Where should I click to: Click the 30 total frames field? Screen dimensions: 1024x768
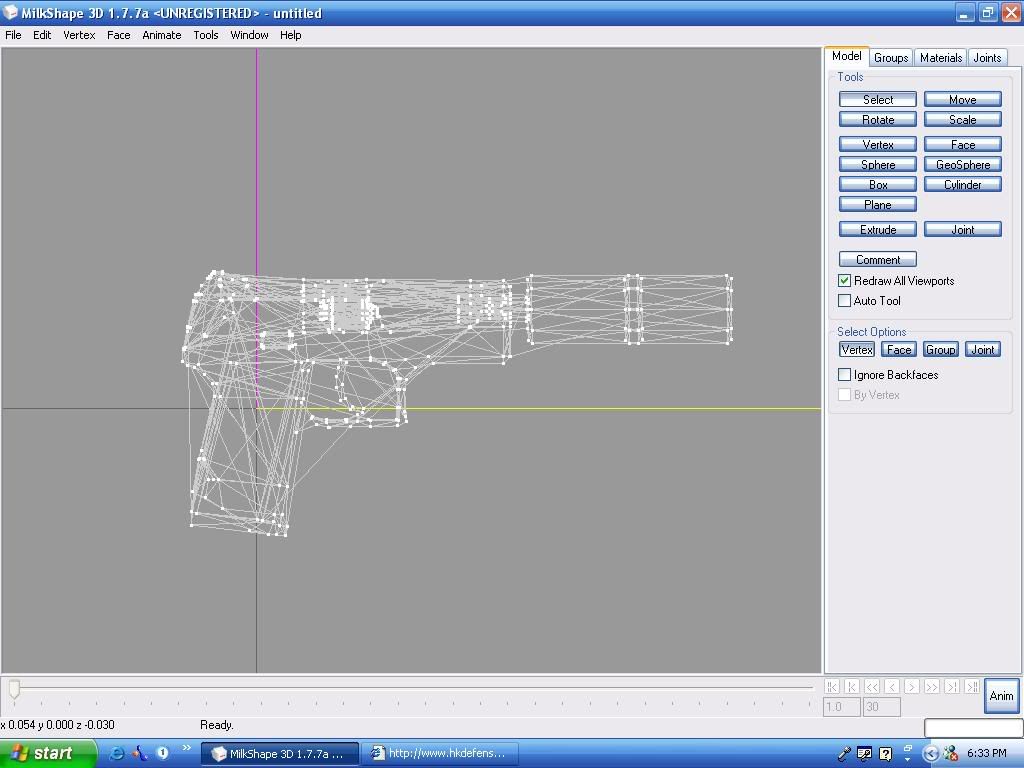tap(882, 707)
